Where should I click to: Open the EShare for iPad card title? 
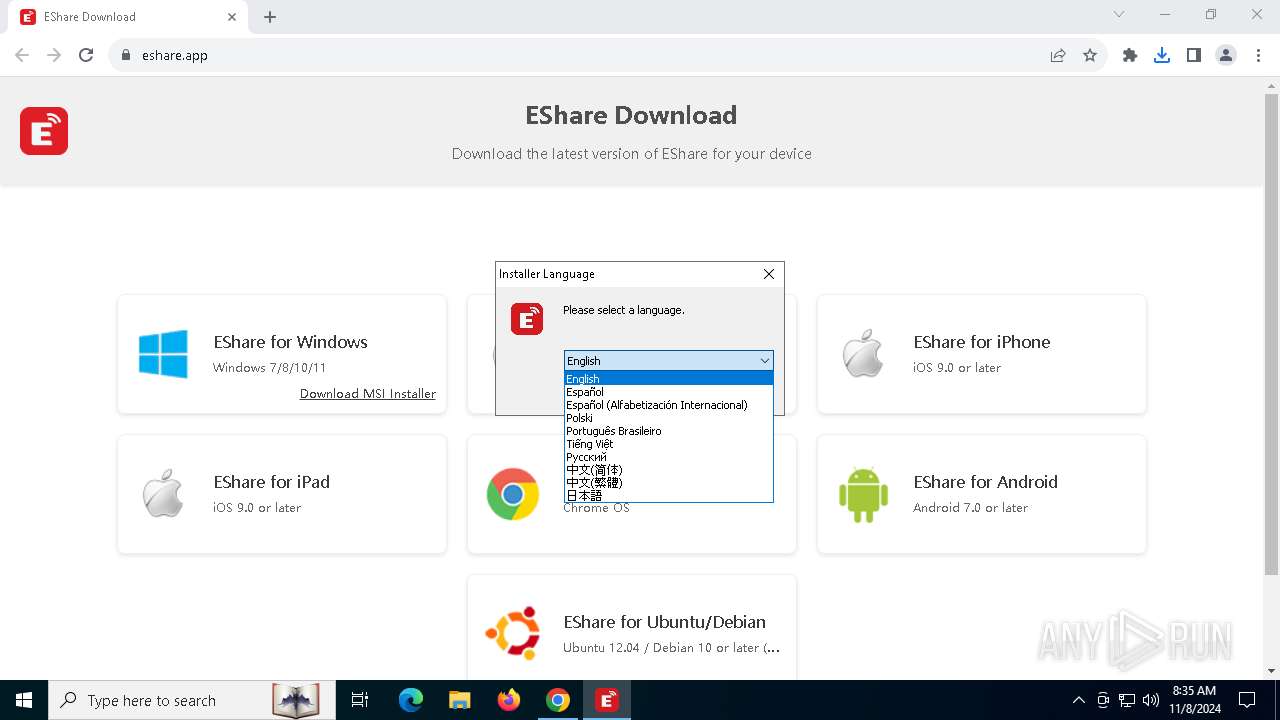click(272, 482)
